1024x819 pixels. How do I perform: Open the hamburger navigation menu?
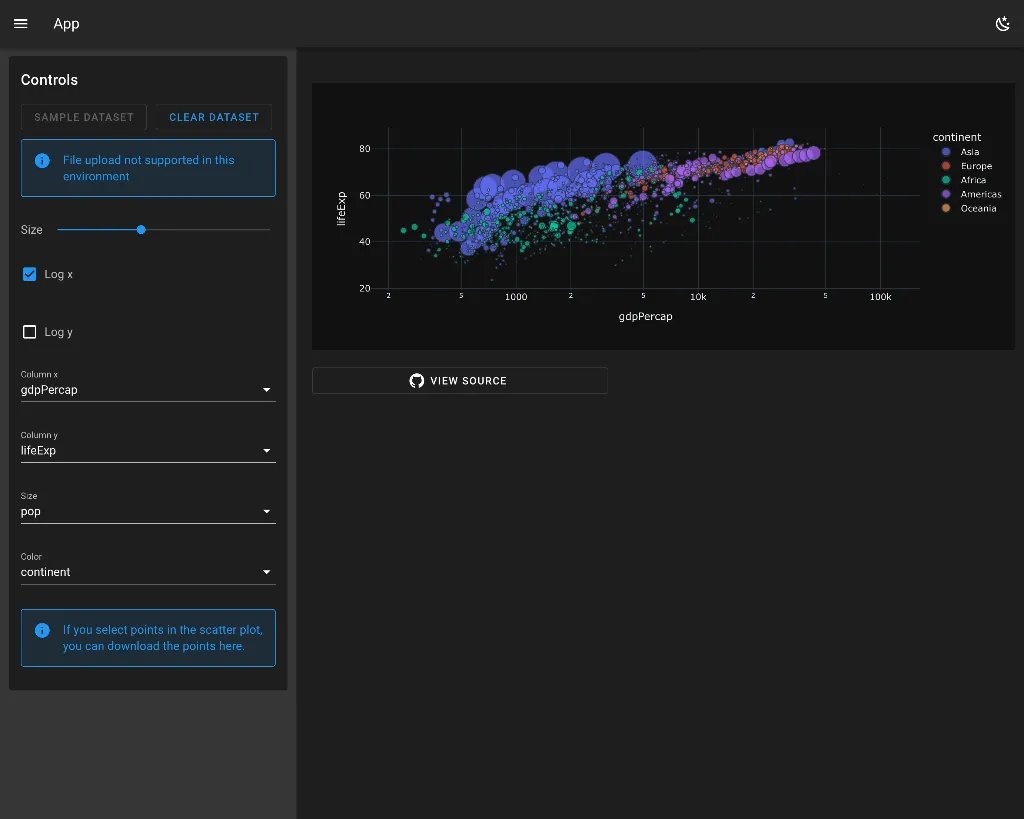pos(21,24)
